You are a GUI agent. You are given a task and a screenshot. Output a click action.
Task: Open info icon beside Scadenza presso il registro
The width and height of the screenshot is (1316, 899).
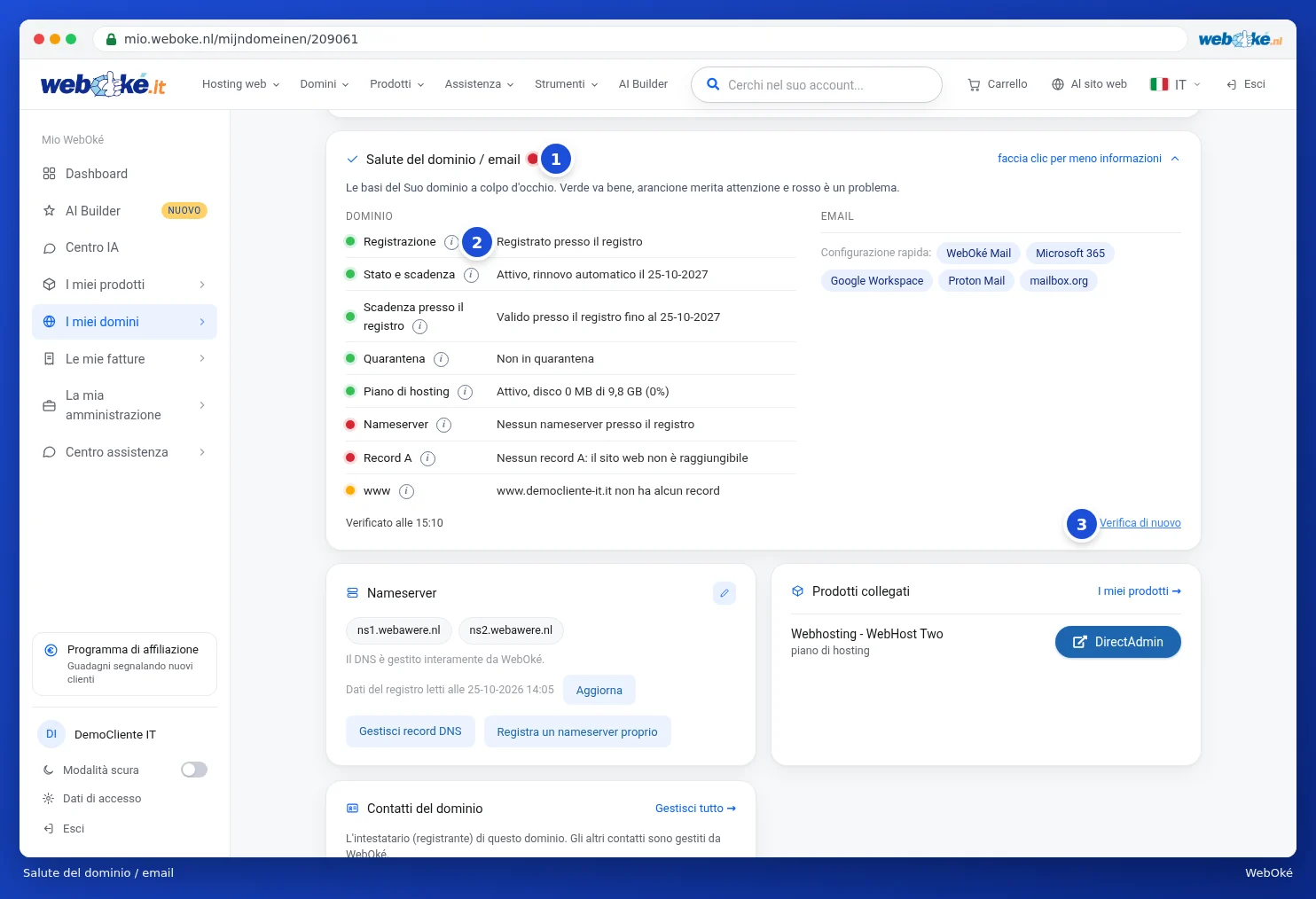coord(420,326)
